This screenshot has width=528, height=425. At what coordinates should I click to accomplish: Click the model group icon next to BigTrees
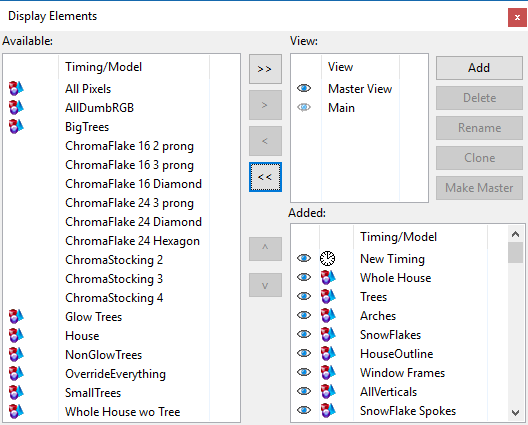tap(16, 127)
